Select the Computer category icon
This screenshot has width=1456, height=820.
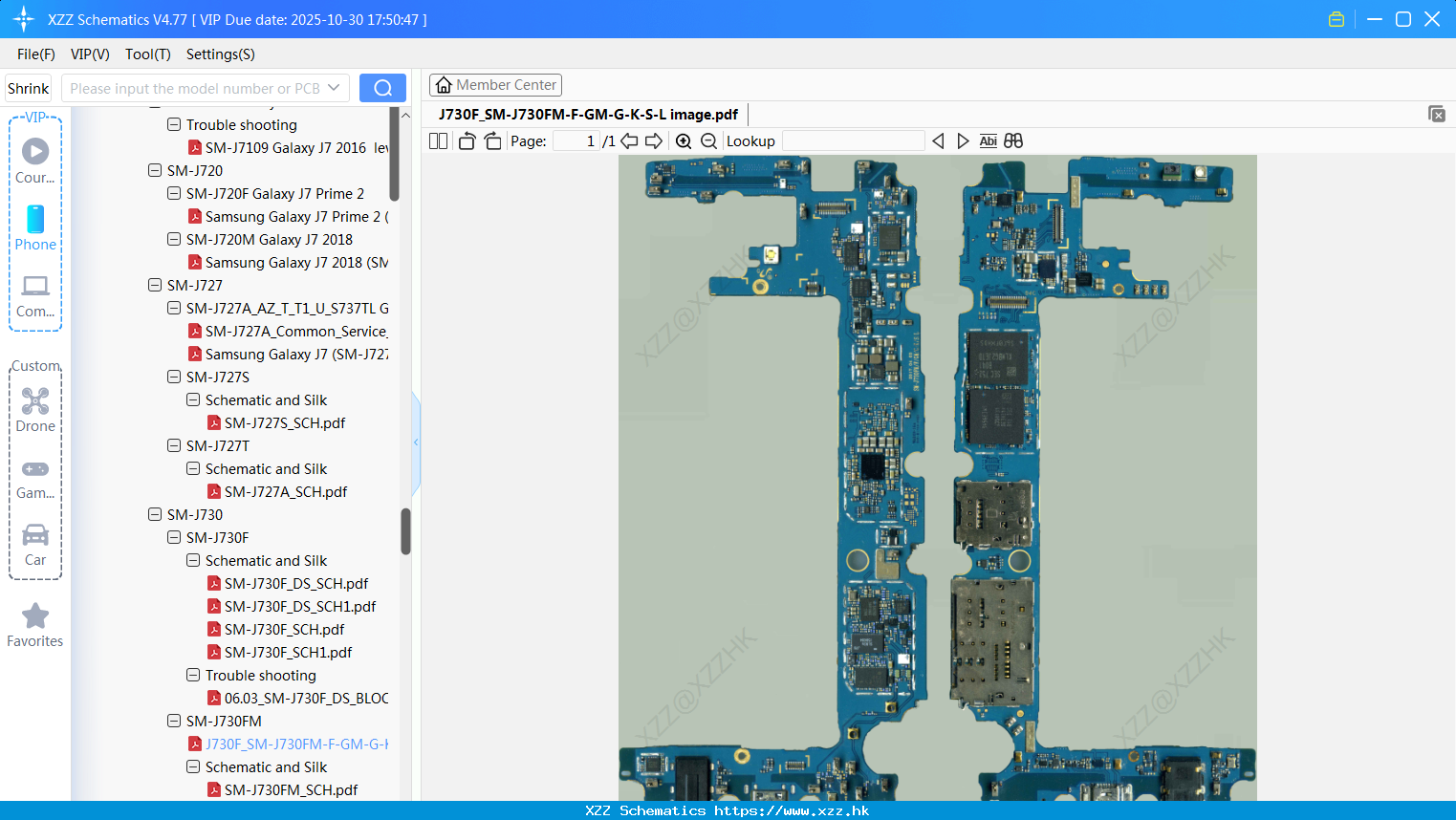[35, 286]
